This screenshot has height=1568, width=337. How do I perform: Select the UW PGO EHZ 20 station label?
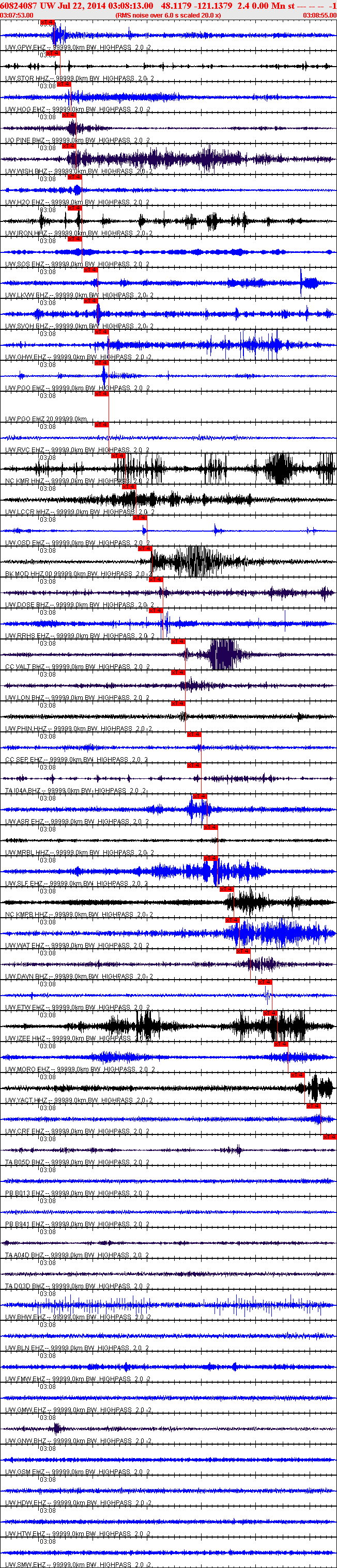47,420
